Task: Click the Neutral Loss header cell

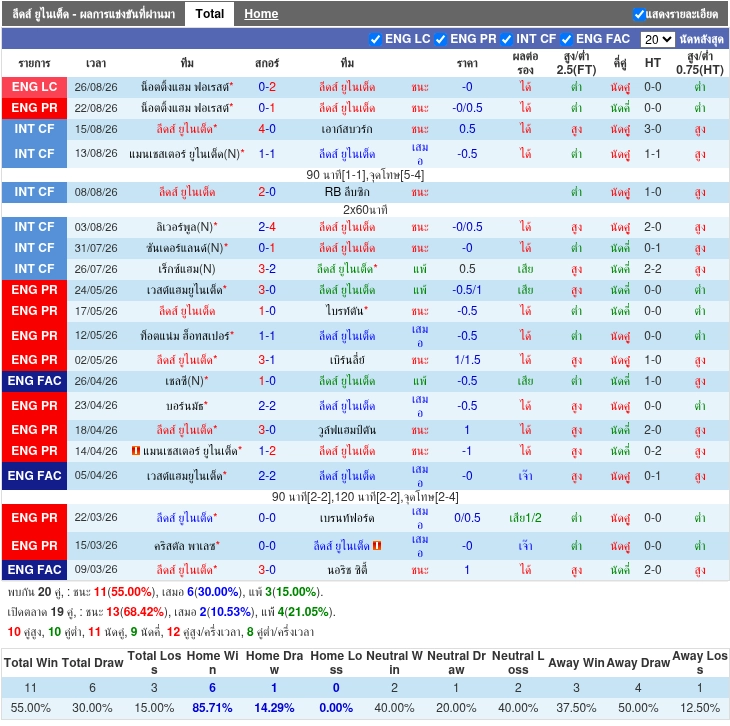Action: click(x=518, y=663)
